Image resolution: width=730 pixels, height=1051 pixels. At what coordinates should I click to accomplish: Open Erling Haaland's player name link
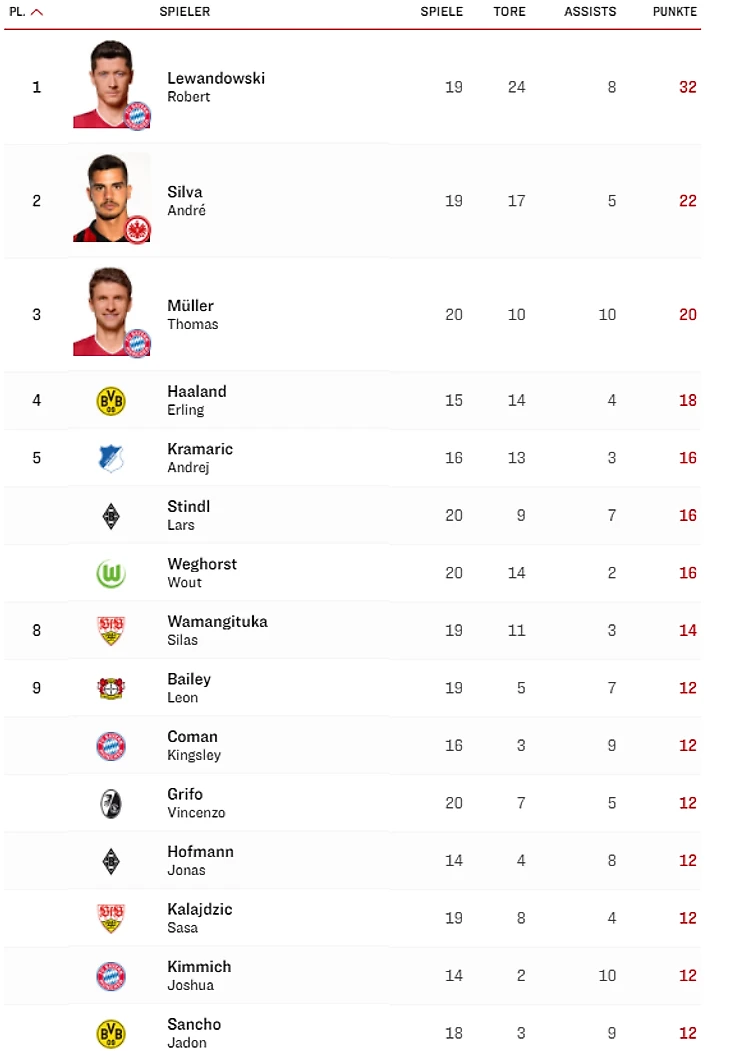[196, 400]
